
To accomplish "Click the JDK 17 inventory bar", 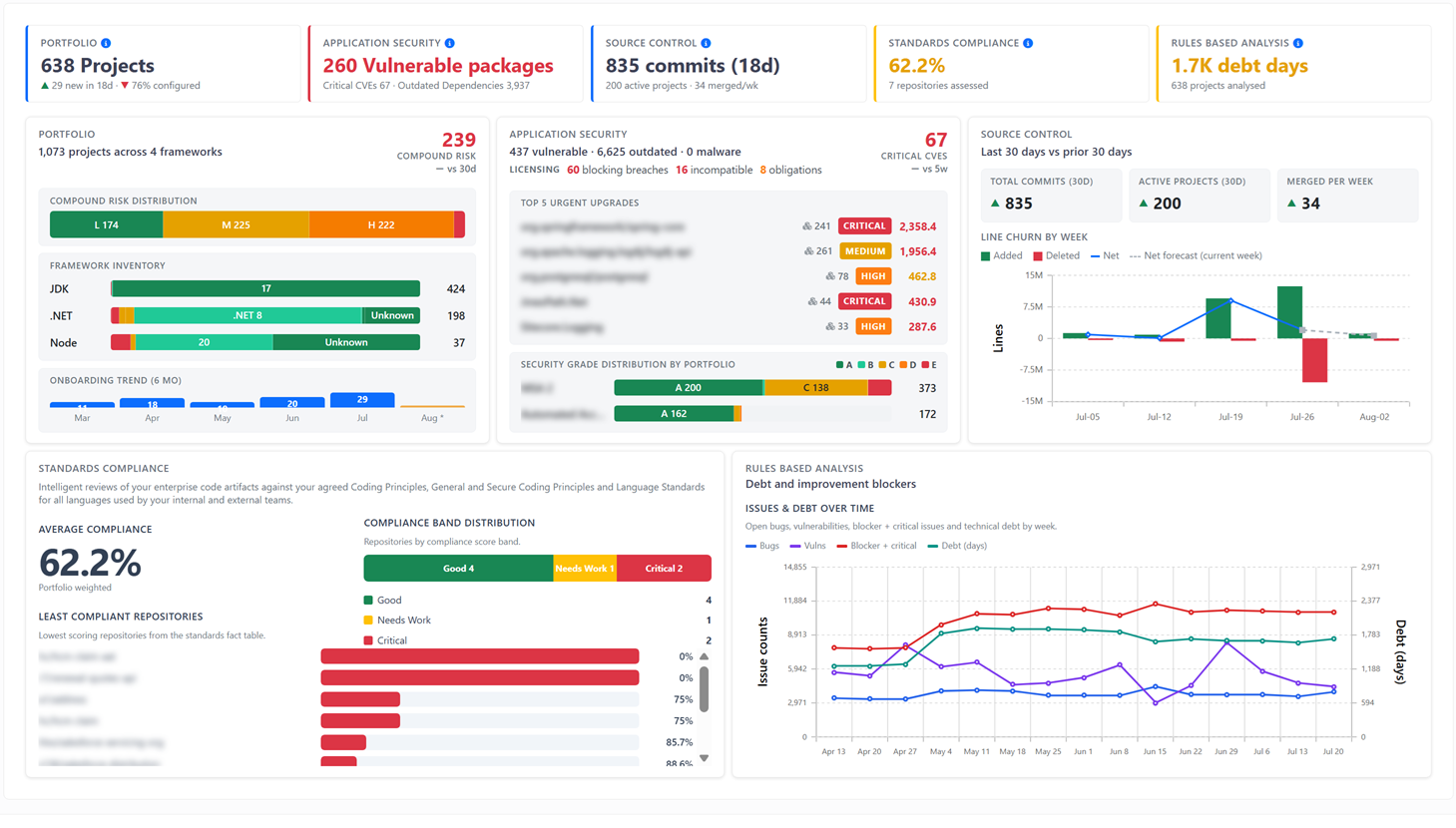I will click(265, 289).
